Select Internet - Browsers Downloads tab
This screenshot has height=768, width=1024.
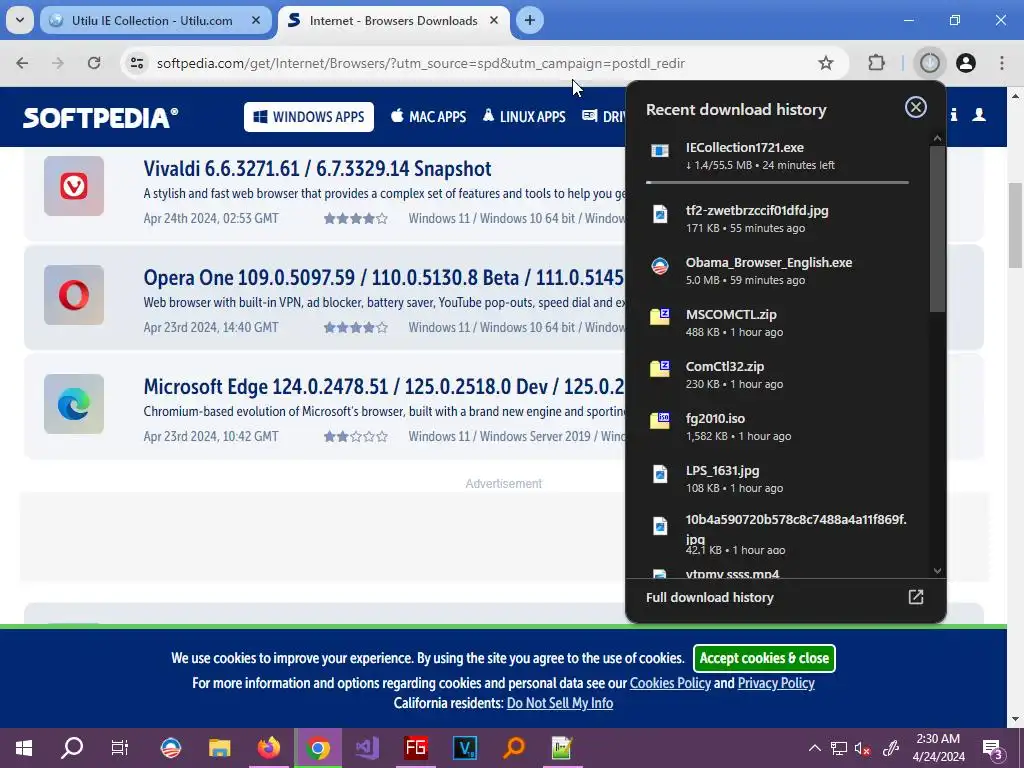[394, 20]
